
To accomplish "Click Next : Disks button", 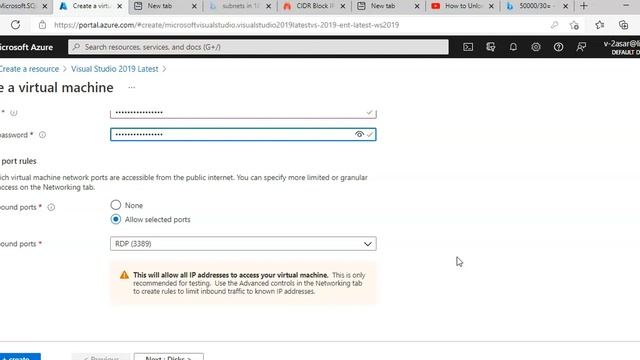I will pos(169,357).
